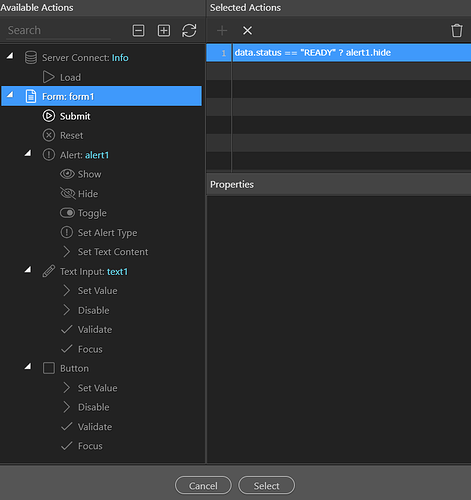
Task: Remove the action with the X icon
Action: tap(247, 31)
